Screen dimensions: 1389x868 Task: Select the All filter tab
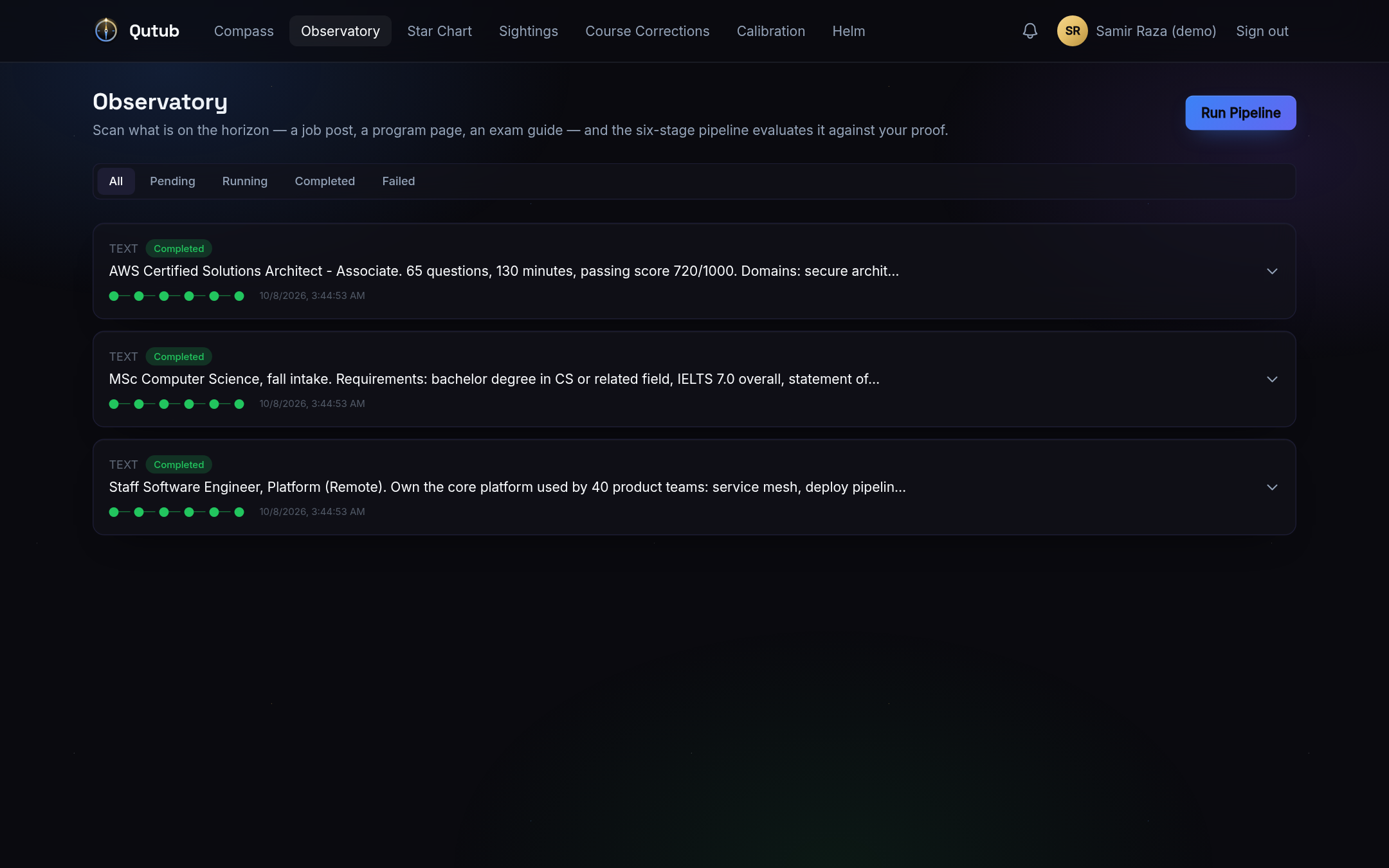(116, 181)
